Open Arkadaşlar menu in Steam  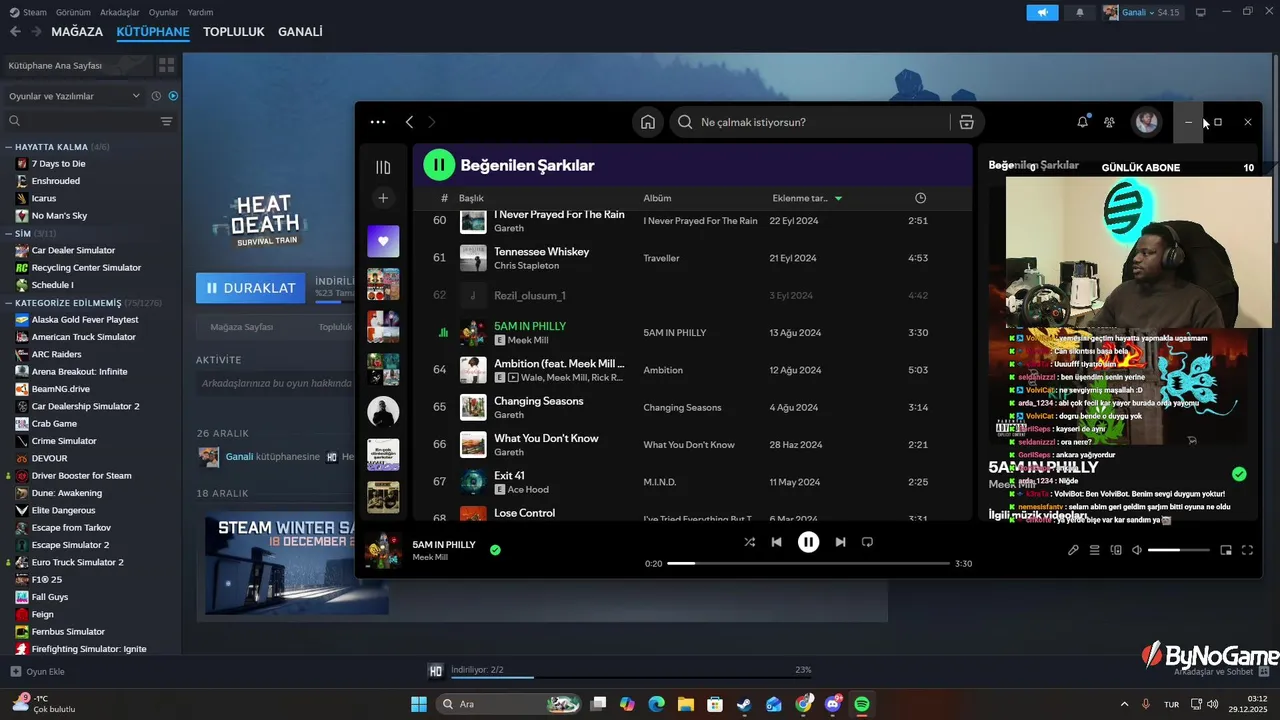120,12
